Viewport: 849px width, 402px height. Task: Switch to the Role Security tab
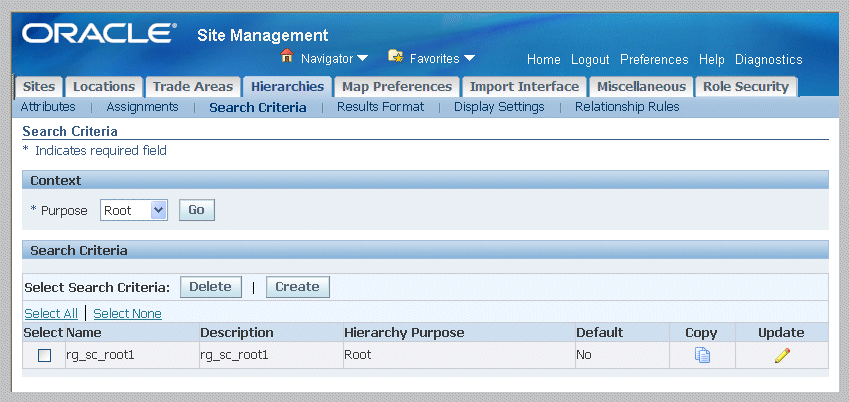(746, 87)
